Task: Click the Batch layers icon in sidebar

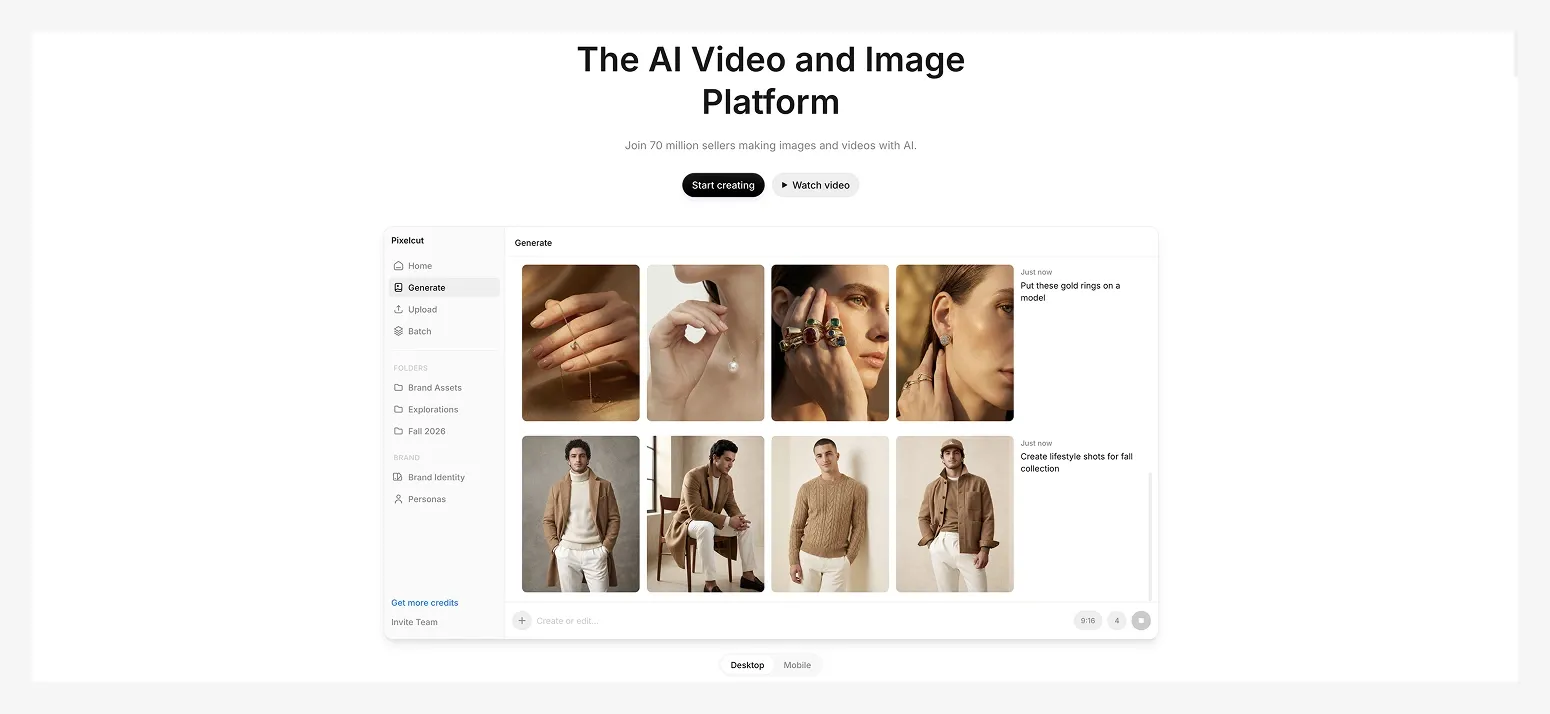Action: [x=398, y=332]
